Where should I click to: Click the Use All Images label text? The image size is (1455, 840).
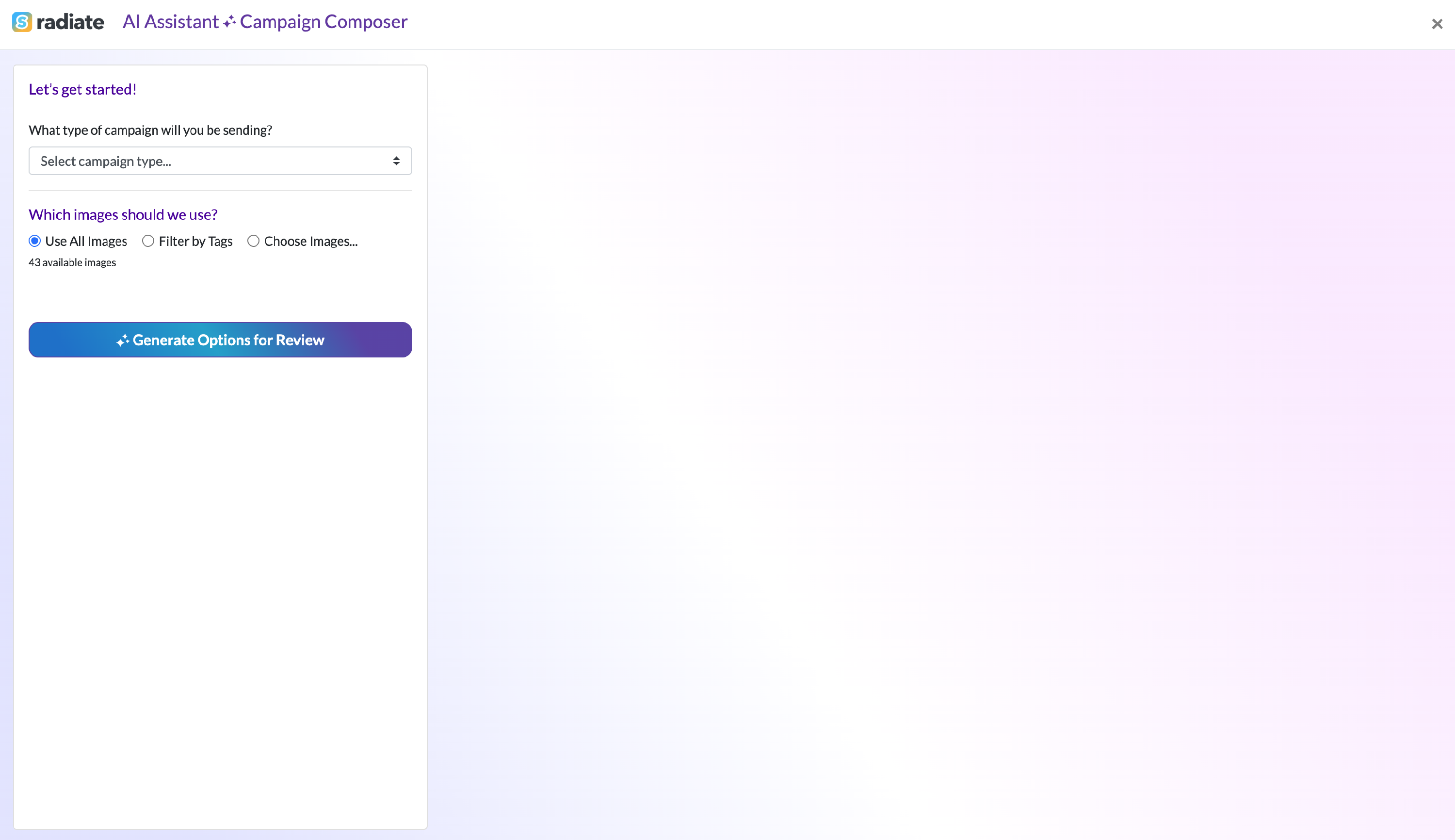pyautogui.click(x=86, y=241)
